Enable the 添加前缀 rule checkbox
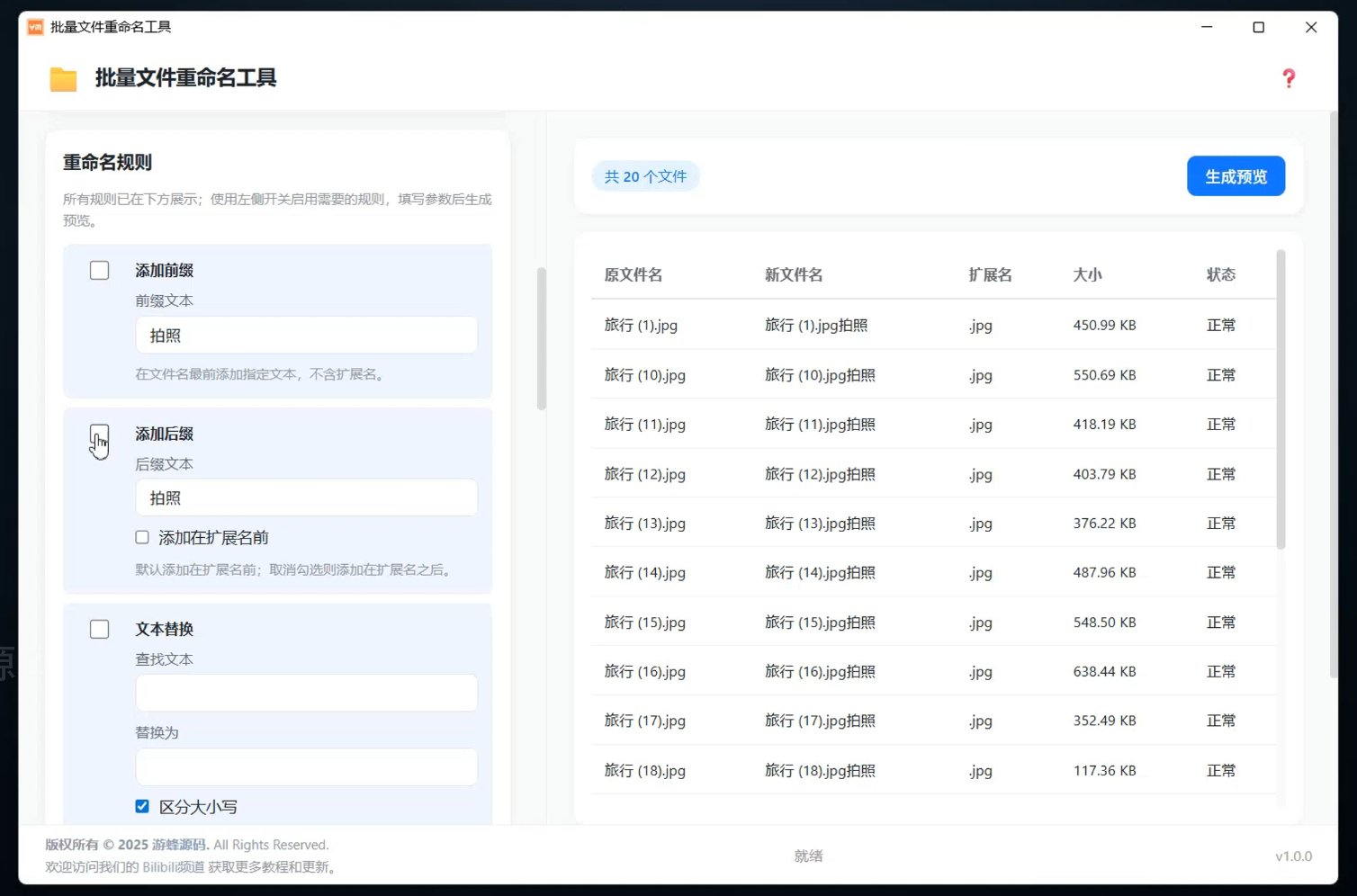1357x896 pixels. 100,271
